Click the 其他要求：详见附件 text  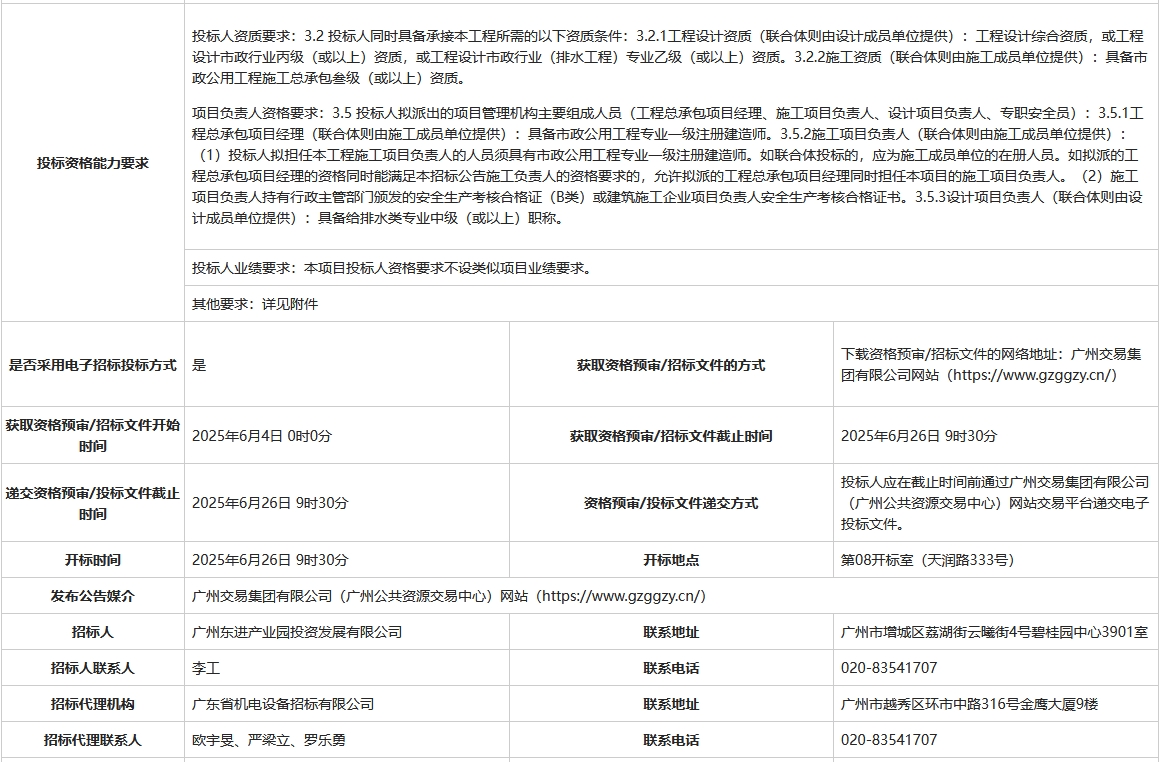(255, 304)
